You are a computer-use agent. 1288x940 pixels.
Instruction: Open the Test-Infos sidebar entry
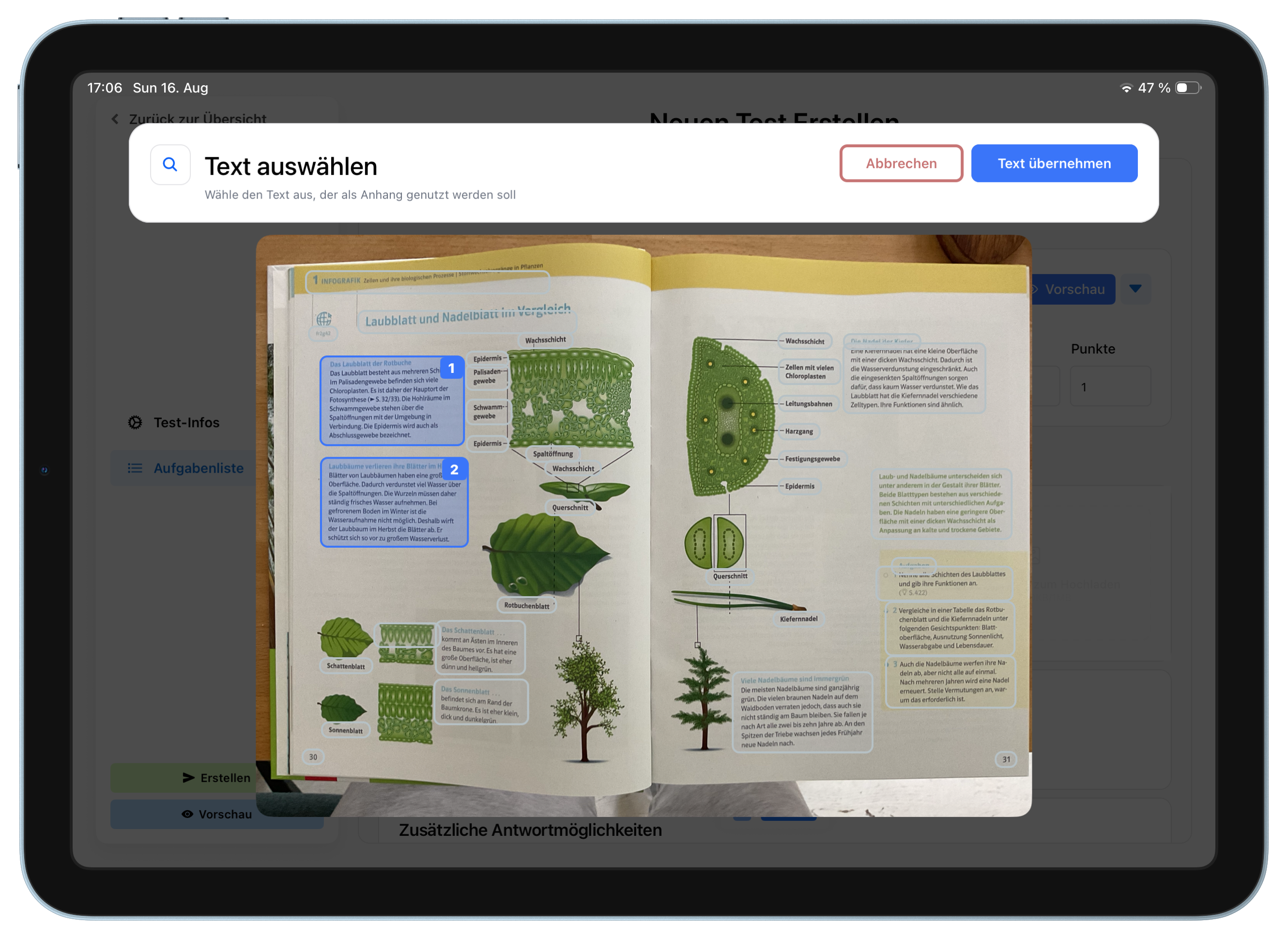point(174,422)
